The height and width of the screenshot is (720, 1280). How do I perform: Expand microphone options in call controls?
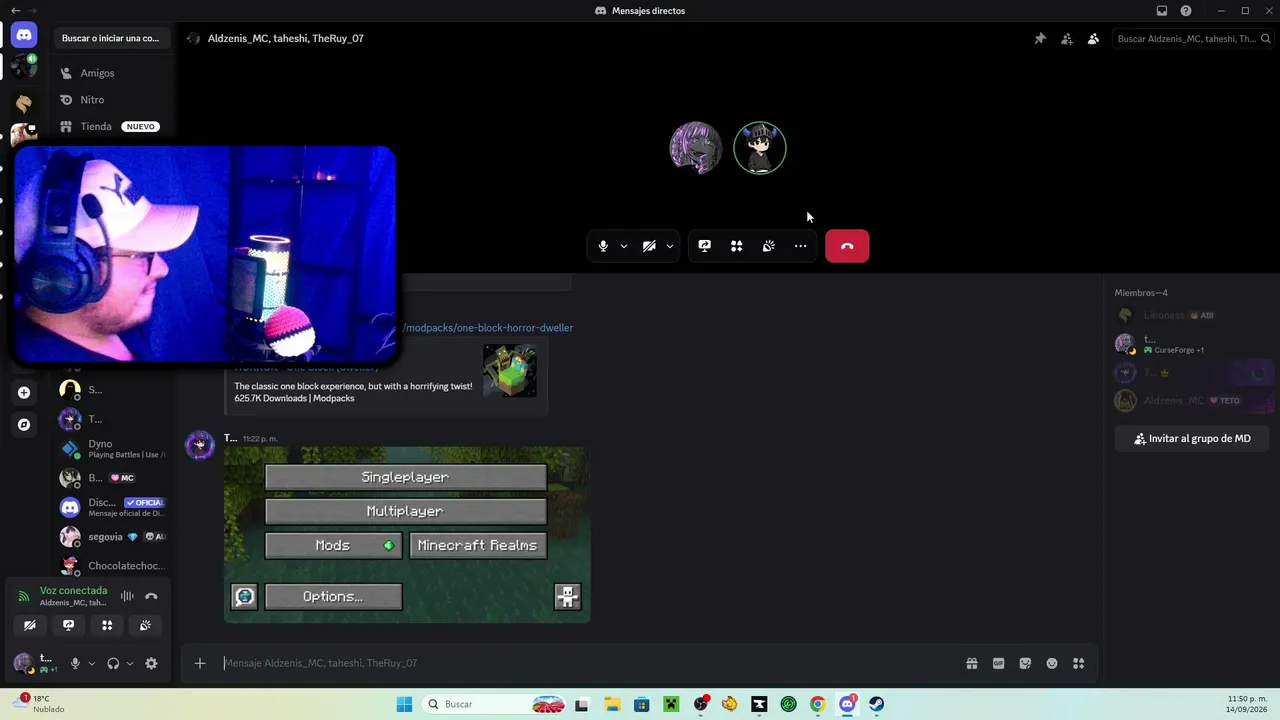[624, 246]
